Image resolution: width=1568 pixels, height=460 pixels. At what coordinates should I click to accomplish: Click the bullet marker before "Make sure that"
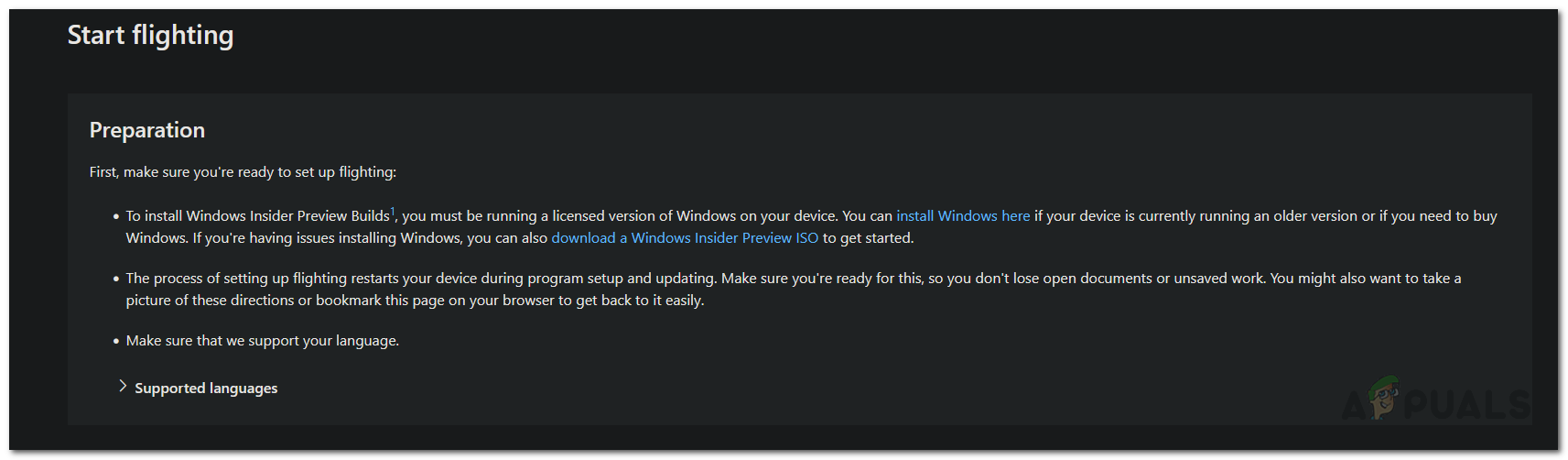(116, 342)
